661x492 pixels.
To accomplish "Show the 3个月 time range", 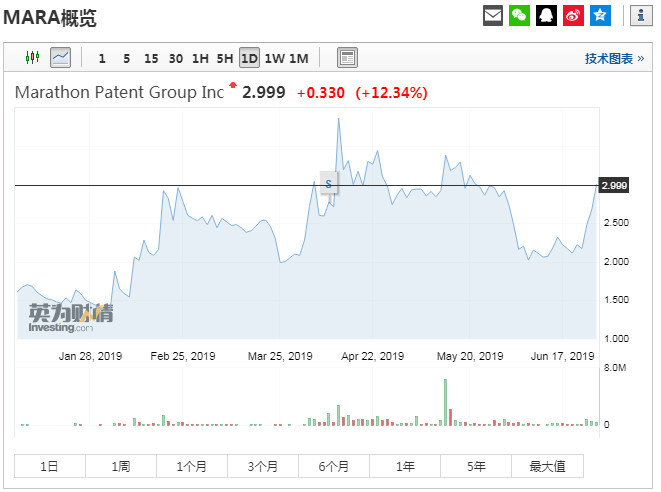I will 263,466.
